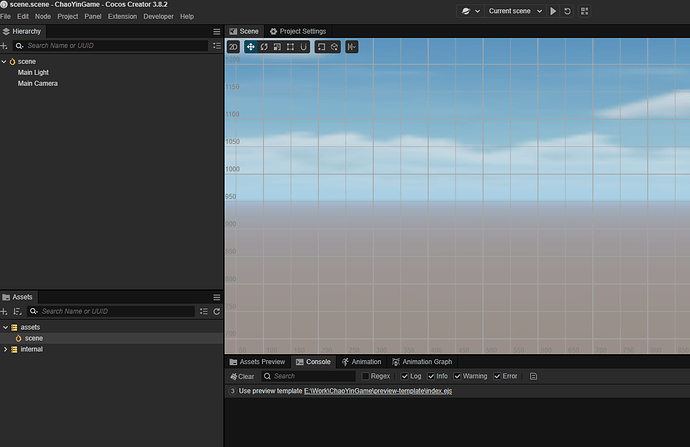Select the Hierarchy panel tab
This screenshot has width=690, height=447.
click(x=22, y=31)
